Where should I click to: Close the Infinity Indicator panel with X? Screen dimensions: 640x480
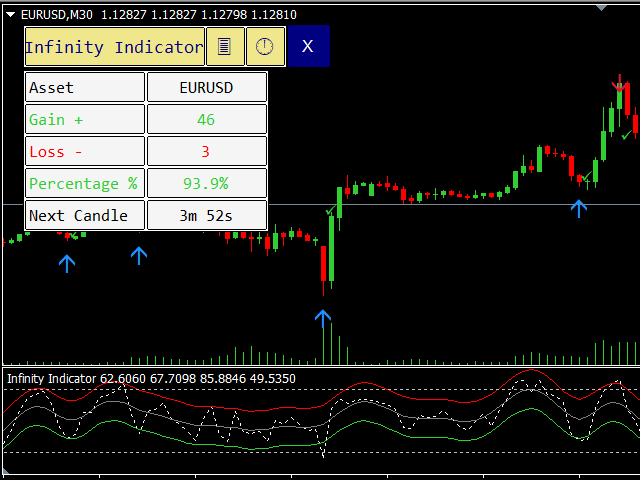[x=308, y=47]
